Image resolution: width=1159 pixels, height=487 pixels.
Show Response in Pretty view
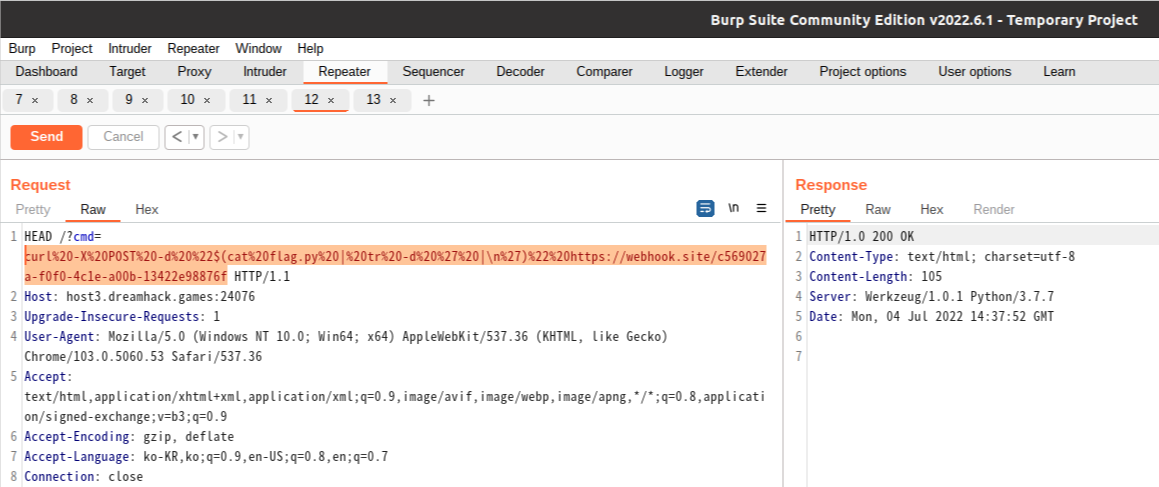[818, 210]
